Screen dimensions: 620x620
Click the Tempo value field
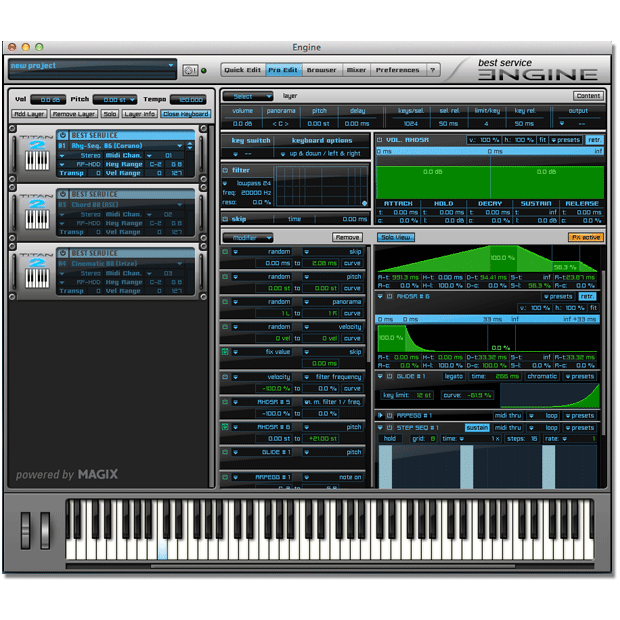click(187, 100)
